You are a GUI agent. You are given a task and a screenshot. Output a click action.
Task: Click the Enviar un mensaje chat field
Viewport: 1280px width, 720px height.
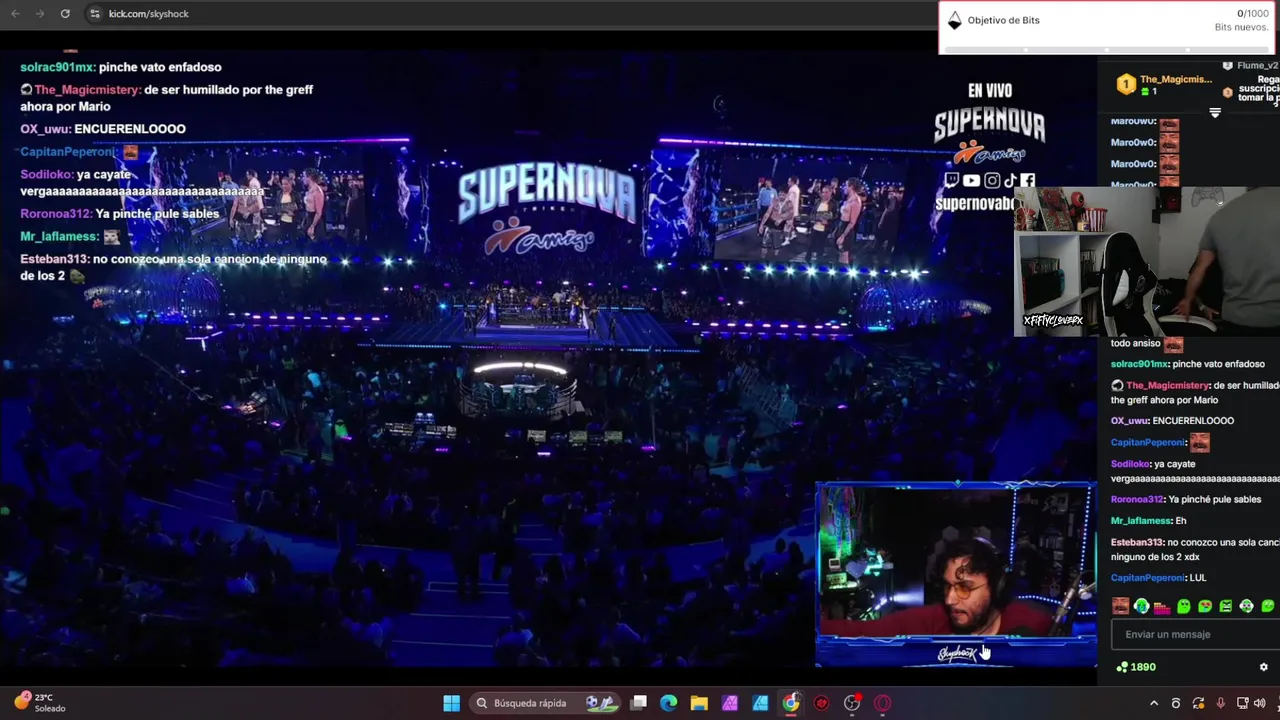tap(1196, 634)
